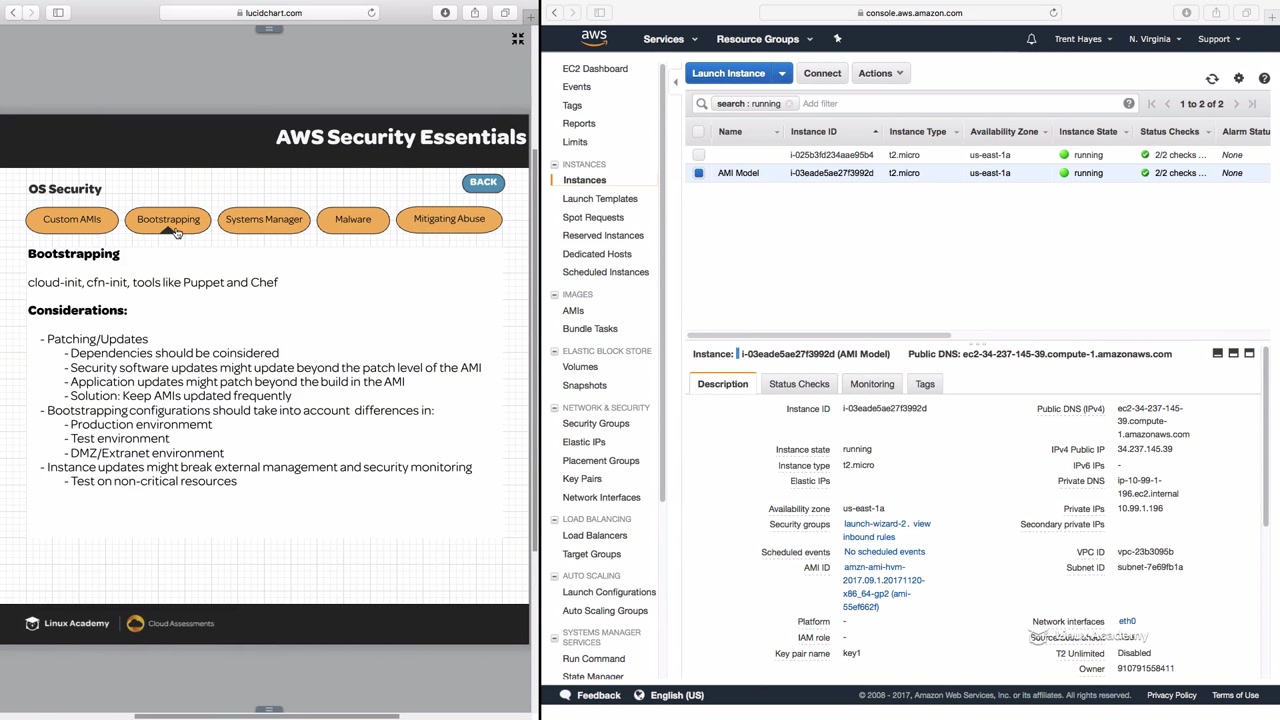Collapse the INSTANCES sidebar section
The width and height of the screenshot is (1280, 720).
(x=554, y=164)
